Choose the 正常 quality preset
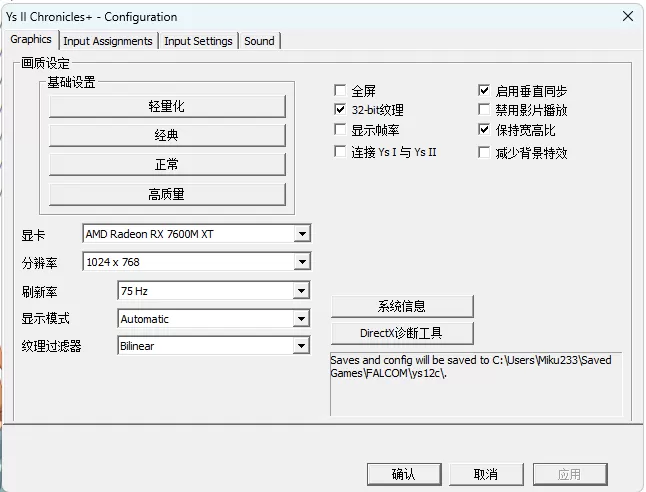Viewport: 646px width, 492px height. [167, 164]
